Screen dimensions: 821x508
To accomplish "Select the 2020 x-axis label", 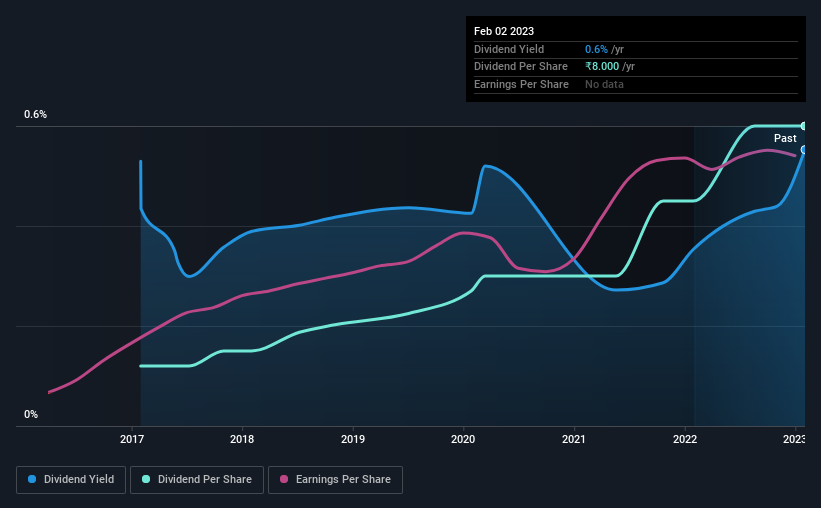I will (x=463, y=439).
